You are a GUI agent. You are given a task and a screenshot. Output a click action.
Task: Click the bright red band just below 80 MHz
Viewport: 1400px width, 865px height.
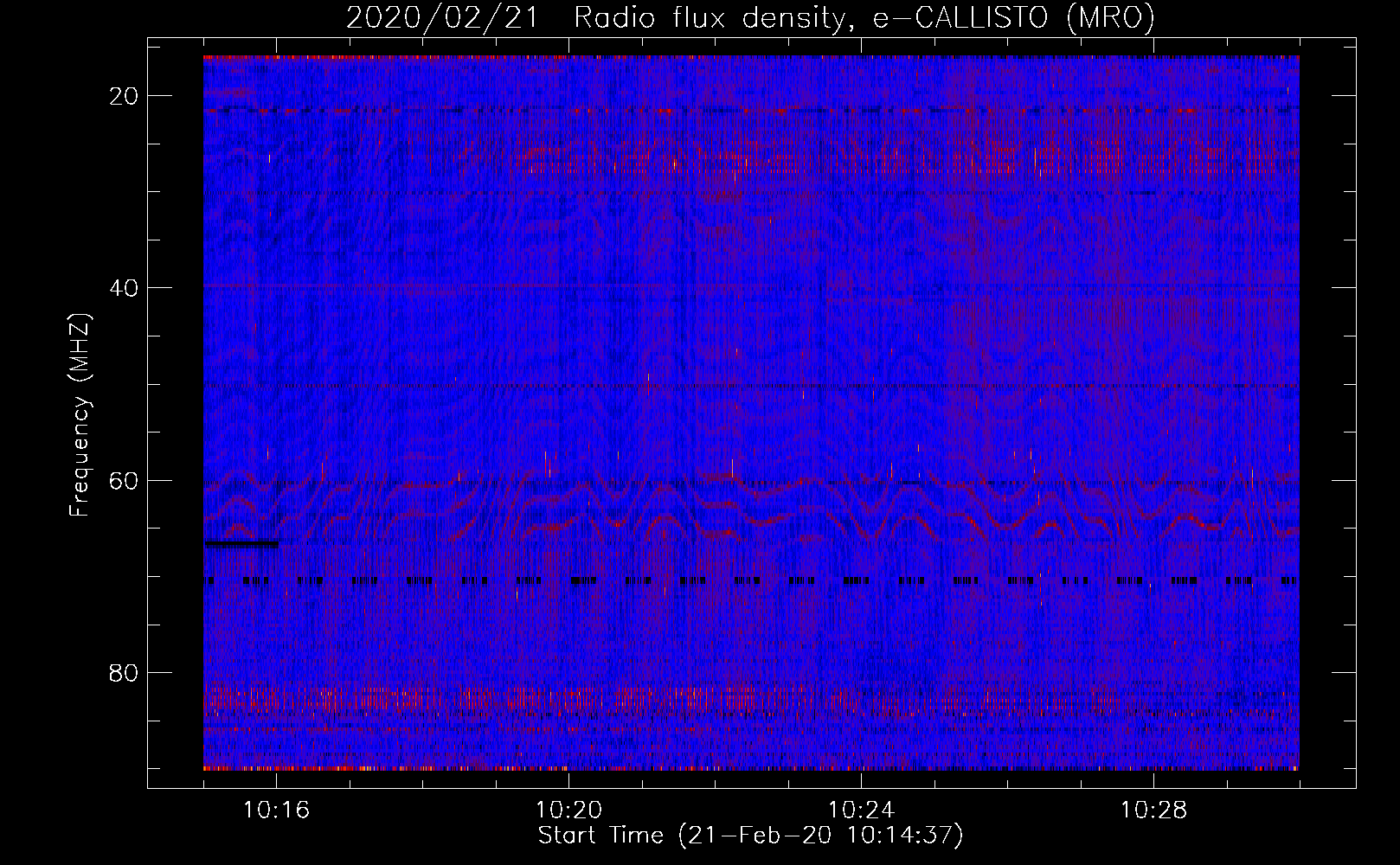coord(606,699)
